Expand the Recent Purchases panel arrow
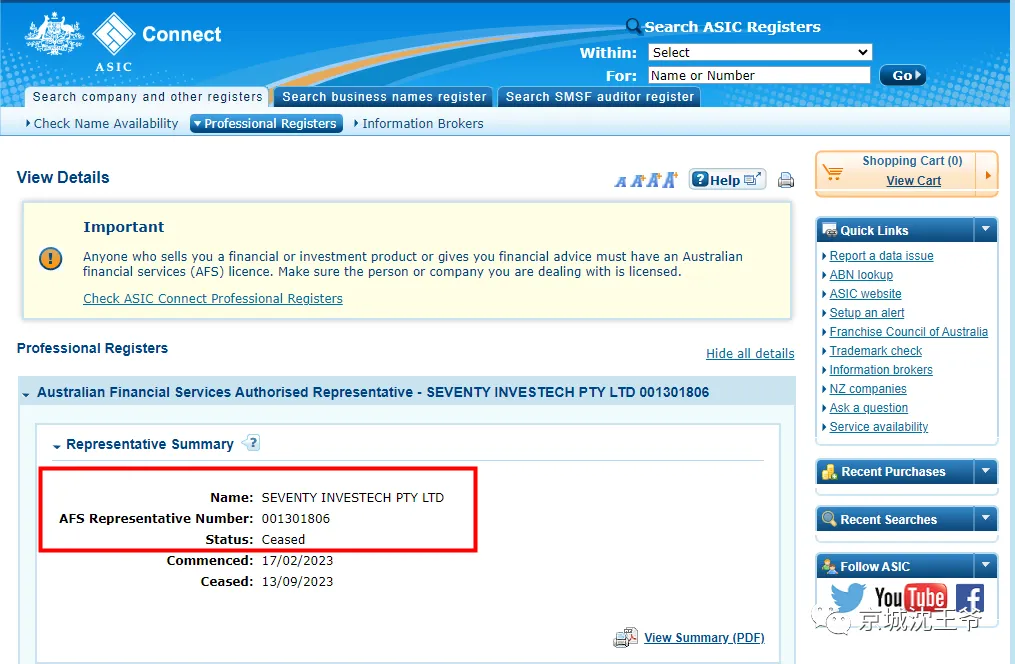This screenshot has width=1015, height=664. (985, 471)
